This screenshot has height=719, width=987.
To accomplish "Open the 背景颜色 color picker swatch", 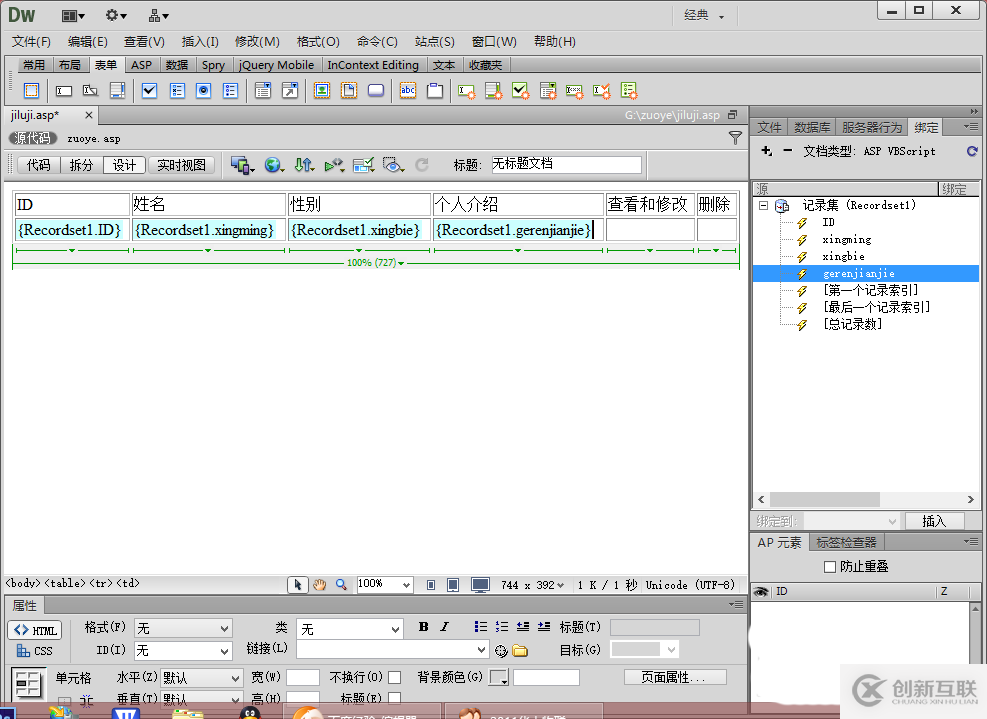I will click(x=498, y=677).
